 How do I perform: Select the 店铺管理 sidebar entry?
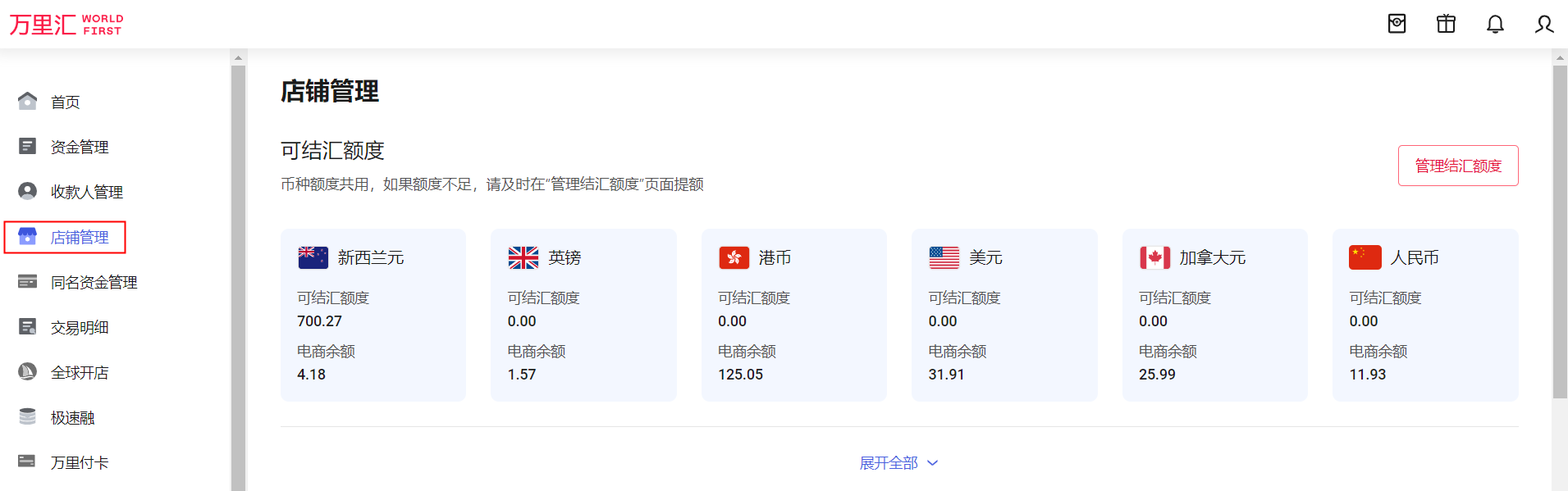(80, 237)
